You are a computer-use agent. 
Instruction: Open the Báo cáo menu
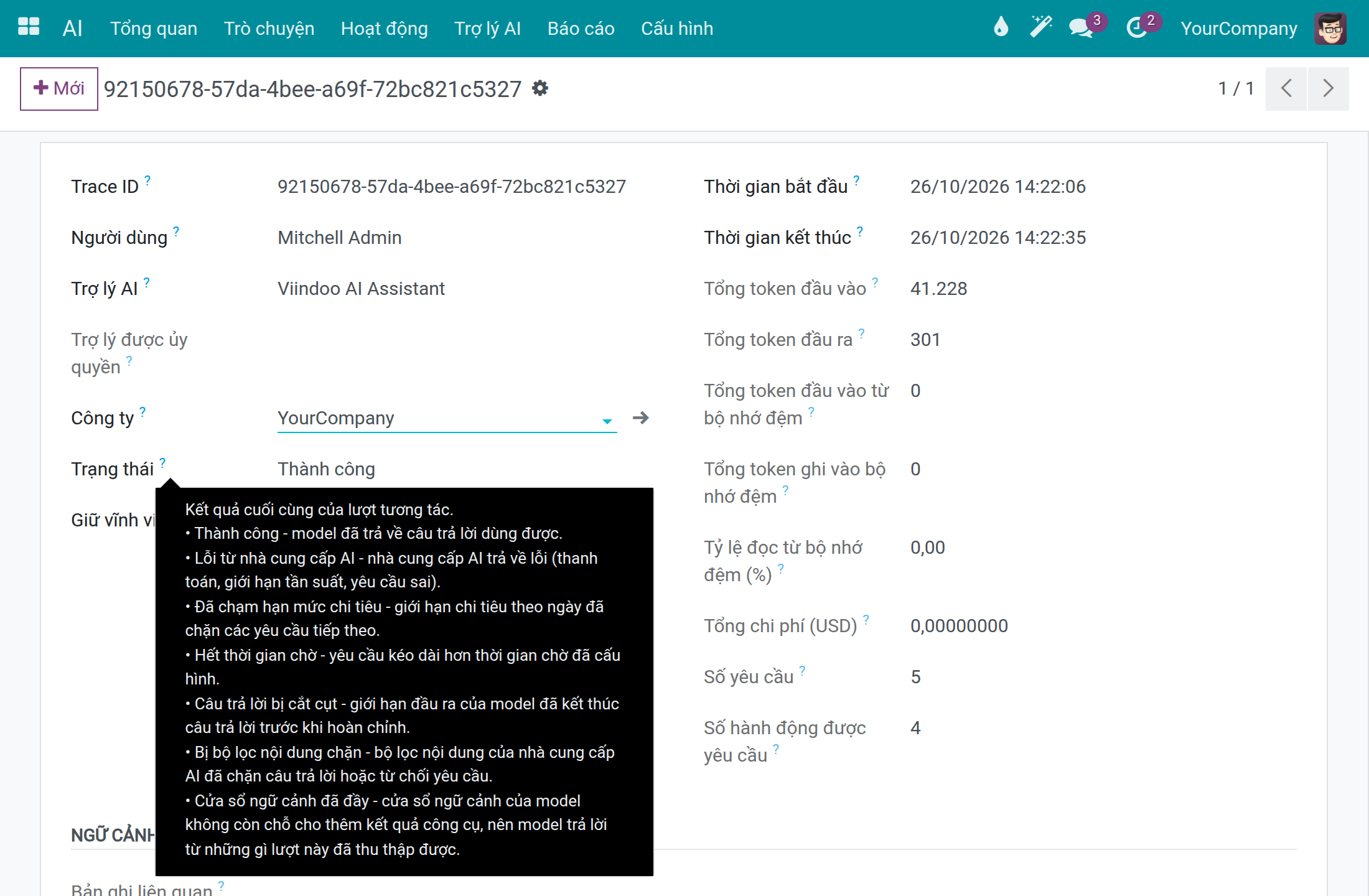[x=581, y=29]
